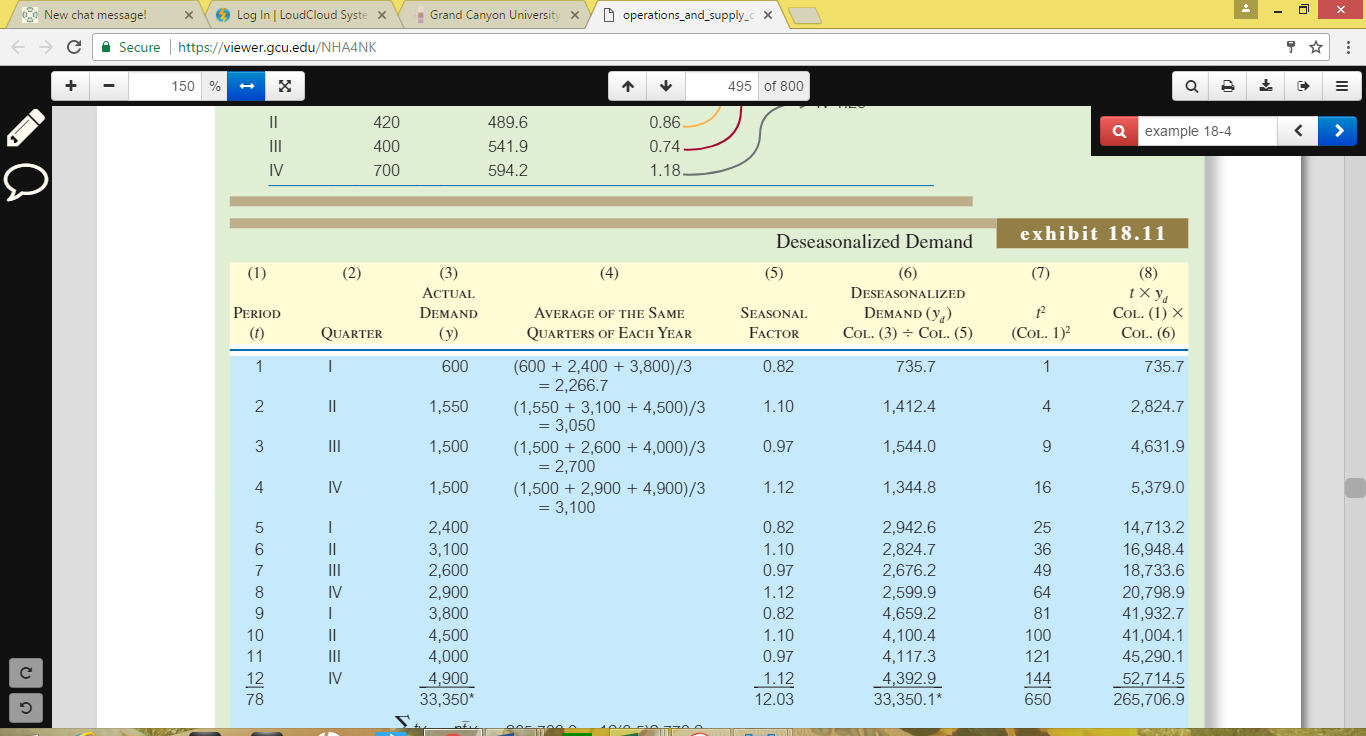Click the export arrow icon in the toolbar
1366x736 pixels.
(1305, 86)
